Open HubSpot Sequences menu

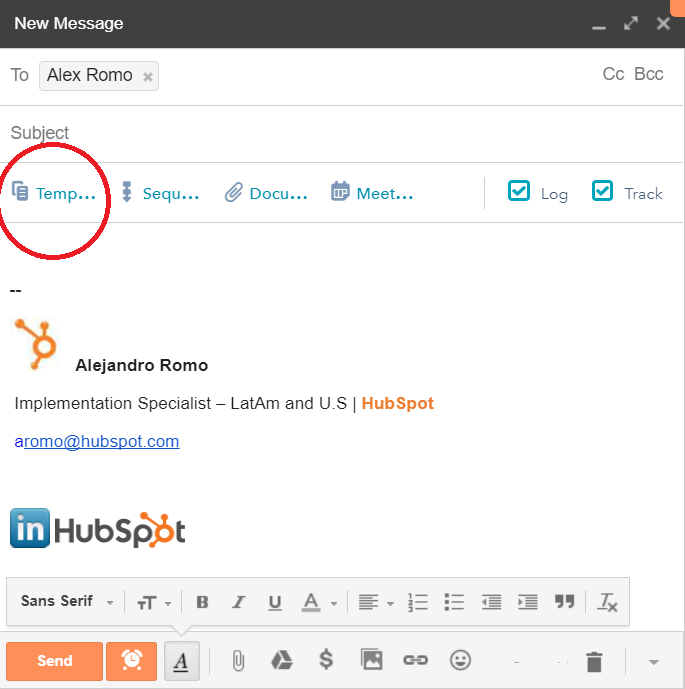[x=160, y=193]
